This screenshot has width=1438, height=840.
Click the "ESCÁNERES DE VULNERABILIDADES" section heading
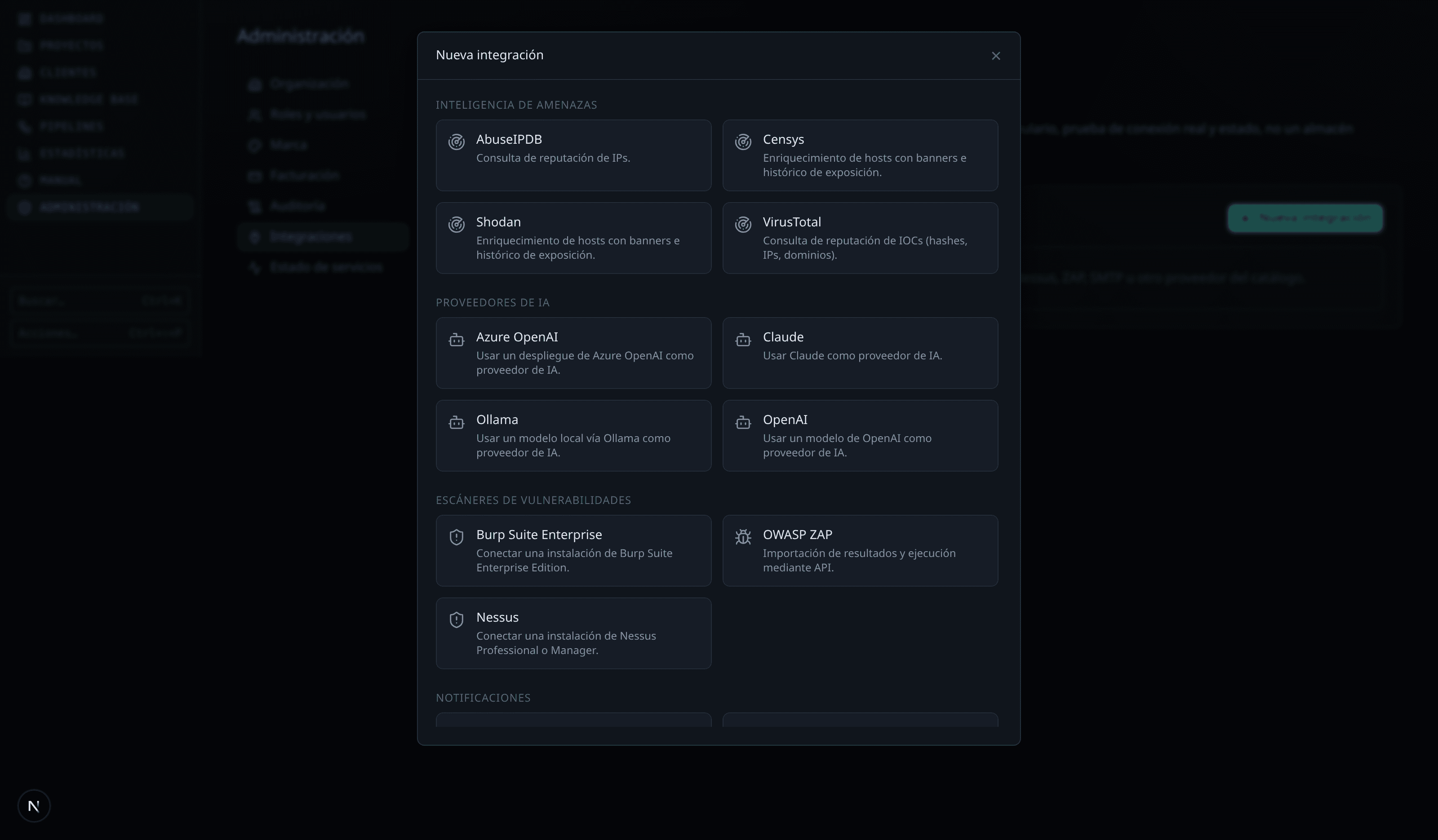pos(533,500)
